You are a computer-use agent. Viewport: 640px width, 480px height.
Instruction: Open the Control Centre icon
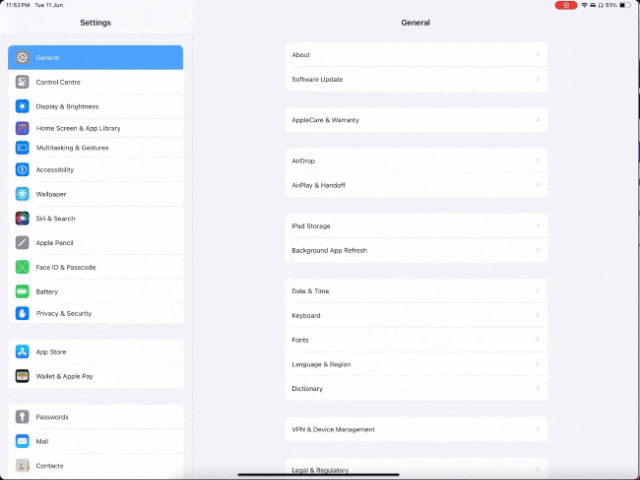pyautogui.click(x=22, y=82)
